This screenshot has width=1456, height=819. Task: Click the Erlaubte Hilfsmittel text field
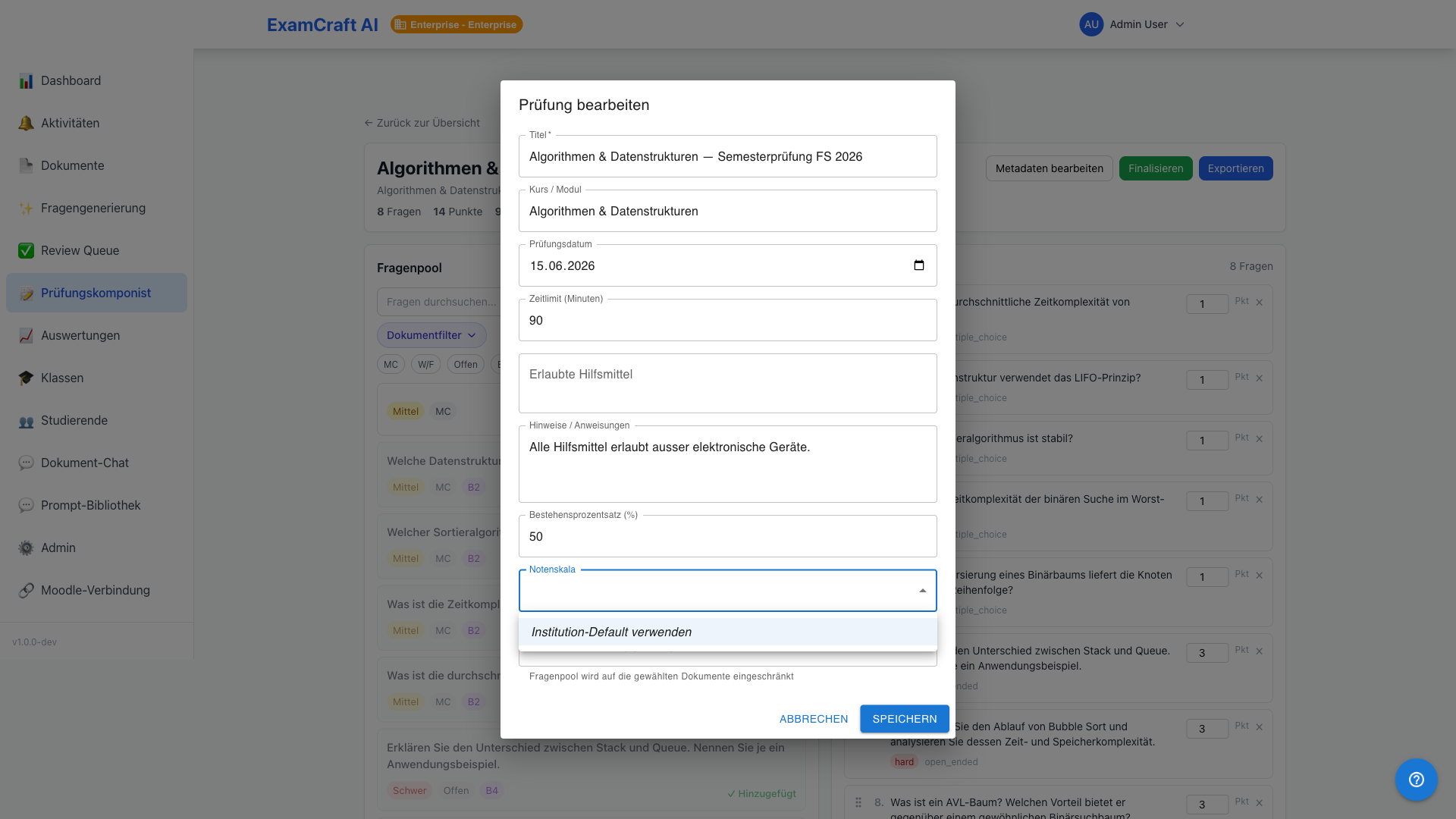click(x=728, y=383)
